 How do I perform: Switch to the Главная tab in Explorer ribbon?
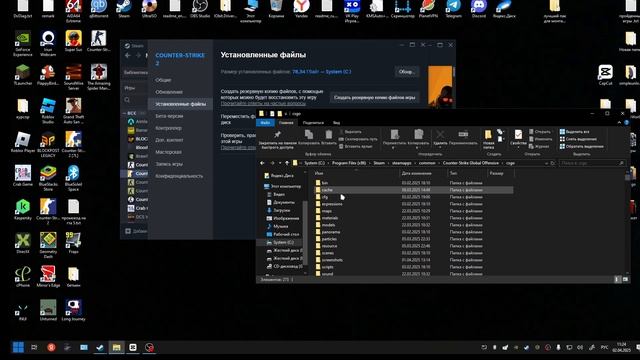click(x=286, y=122)
